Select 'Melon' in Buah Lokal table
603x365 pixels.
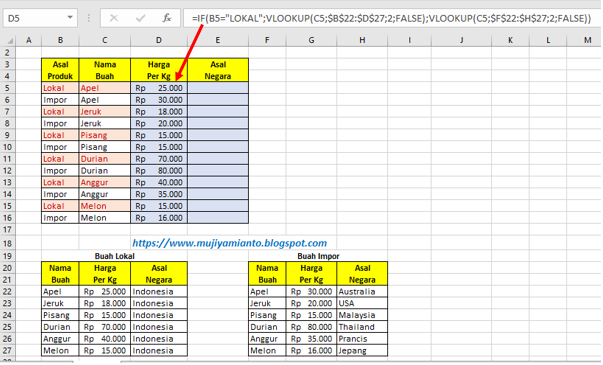coord(60,350)
